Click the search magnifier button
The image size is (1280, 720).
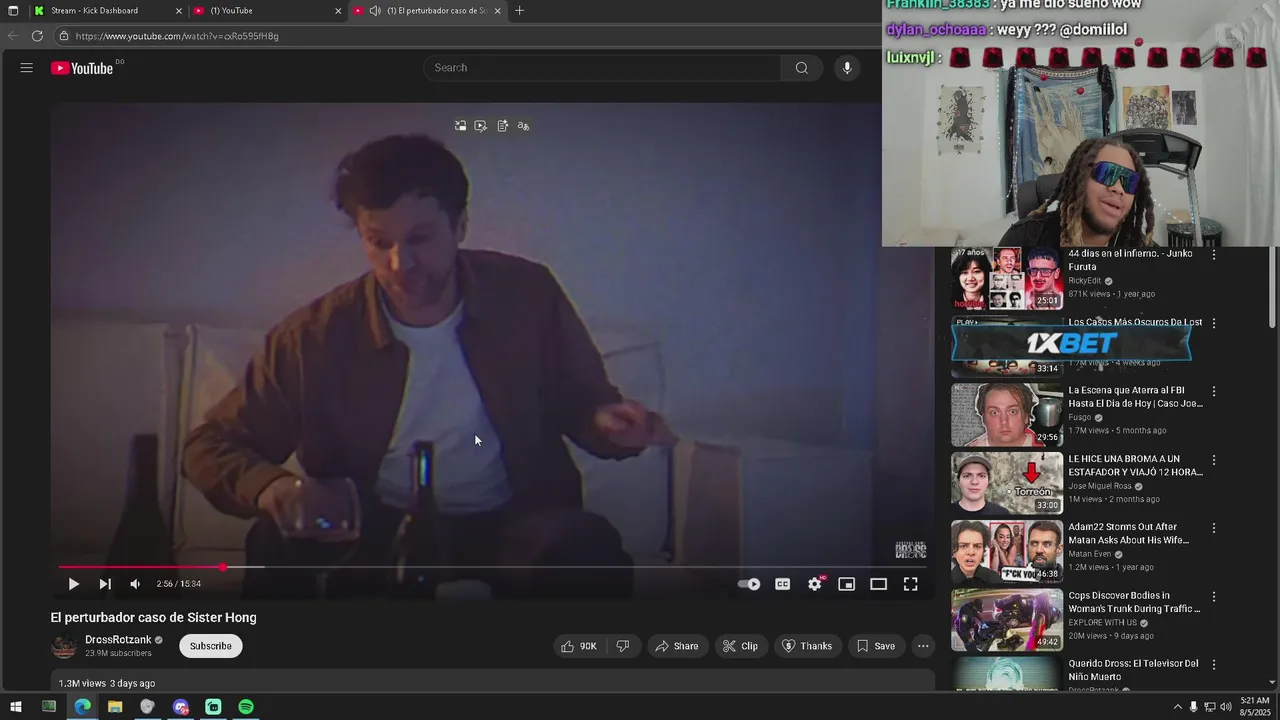click(x=801, y=68)
